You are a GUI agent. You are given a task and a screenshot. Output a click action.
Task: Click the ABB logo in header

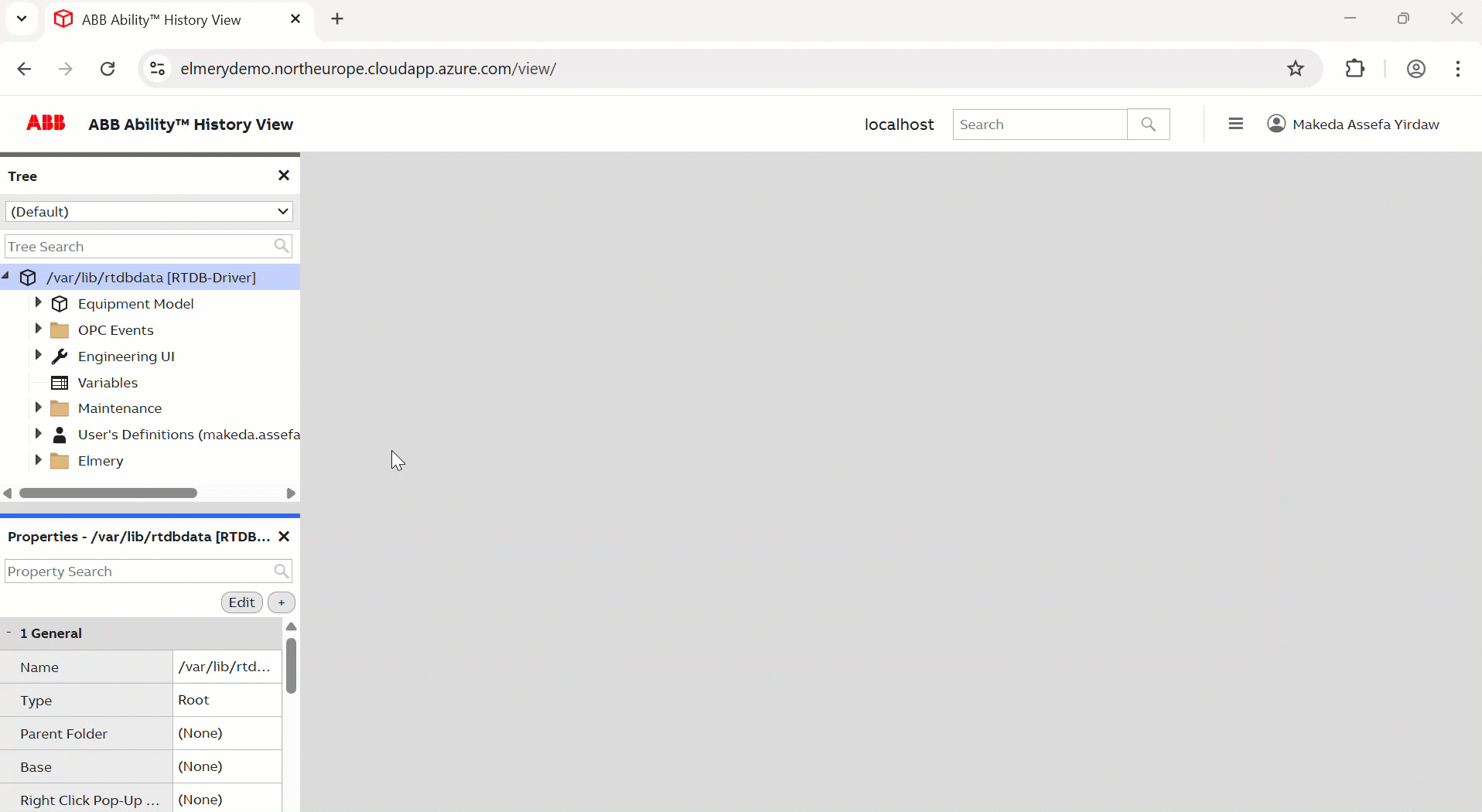click(46, 123)
